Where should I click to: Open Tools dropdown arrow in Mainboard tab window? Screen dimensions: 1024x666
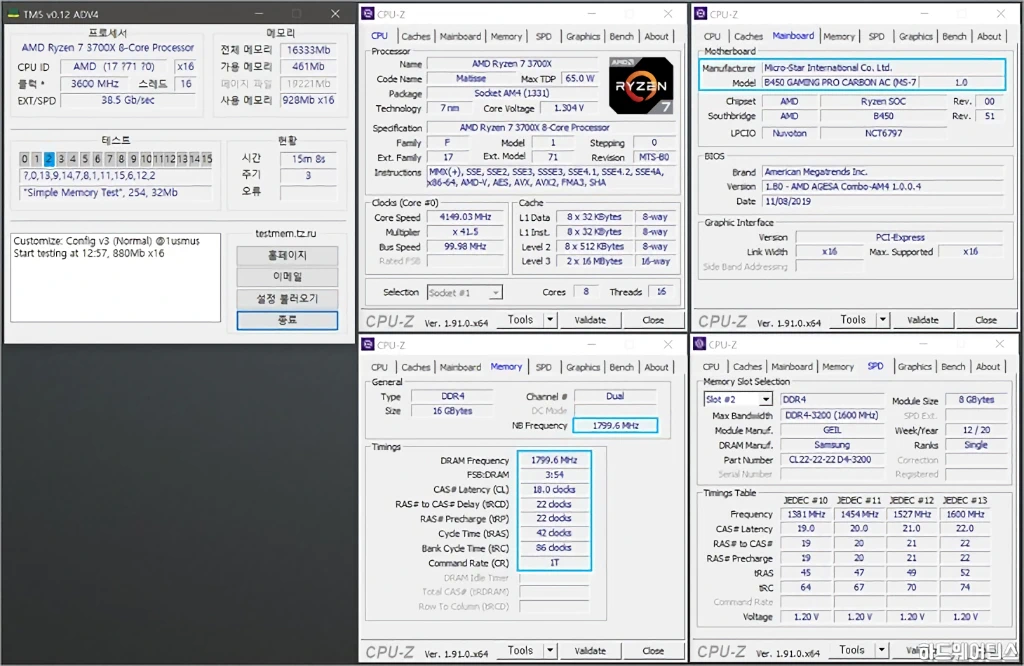883,319
